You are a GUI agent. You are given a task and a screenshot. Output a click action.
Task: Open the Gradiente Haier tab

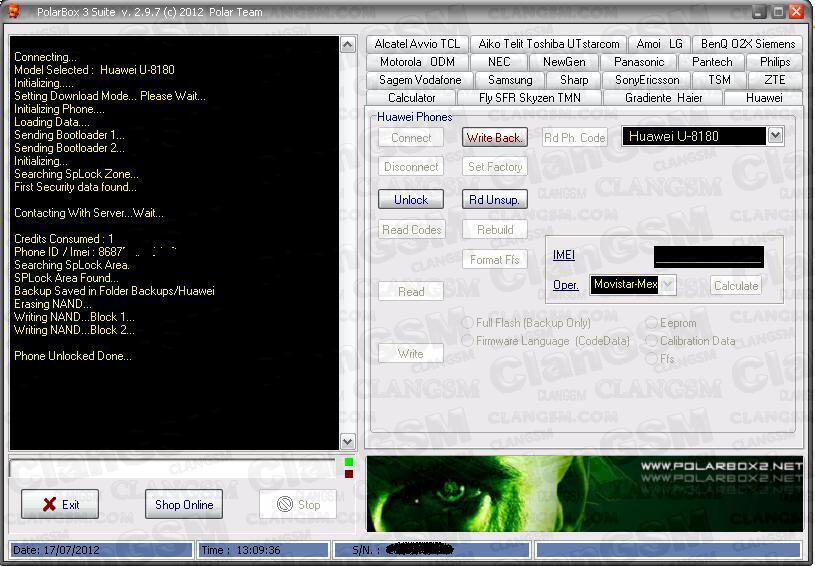click(663, 98)
